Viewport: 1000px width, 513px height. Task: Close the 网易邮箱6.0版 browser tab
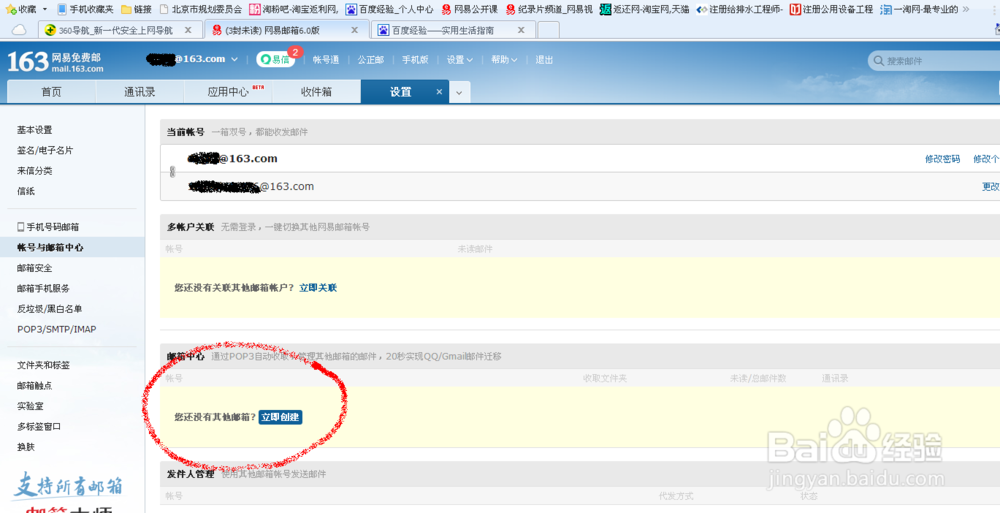pyautogui.click(x=356, y=30)
